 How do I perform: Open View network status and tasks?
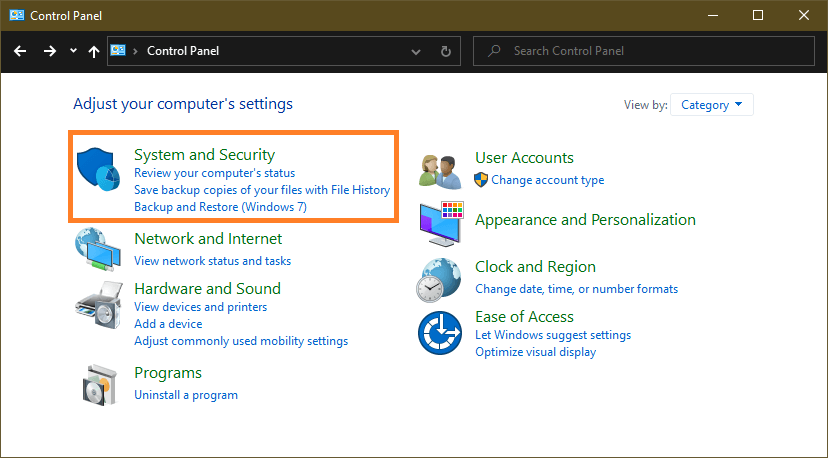tap(212, 261)
